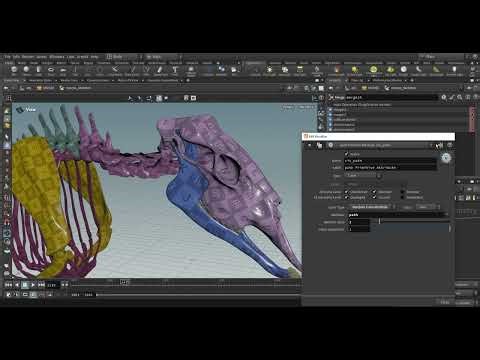Toggle first checkbox in the lower checkbox row
This screenshot has width=480, height=360.
coord(346,197)
